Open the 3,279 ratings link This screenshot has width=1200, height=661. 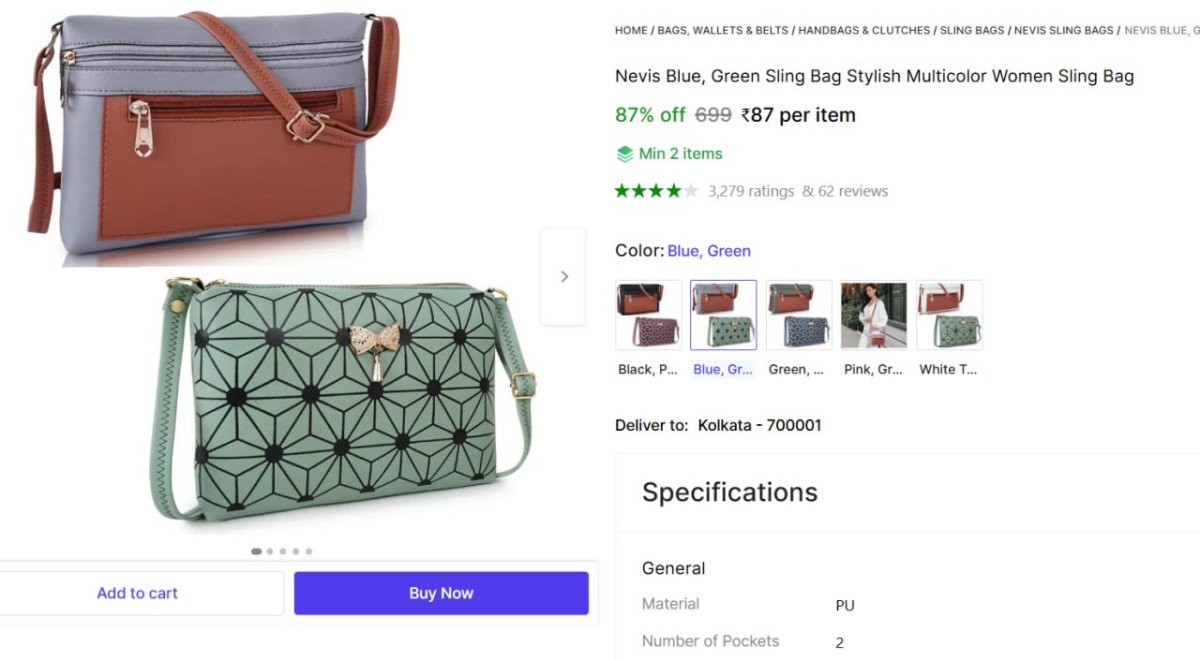(751, 191)
